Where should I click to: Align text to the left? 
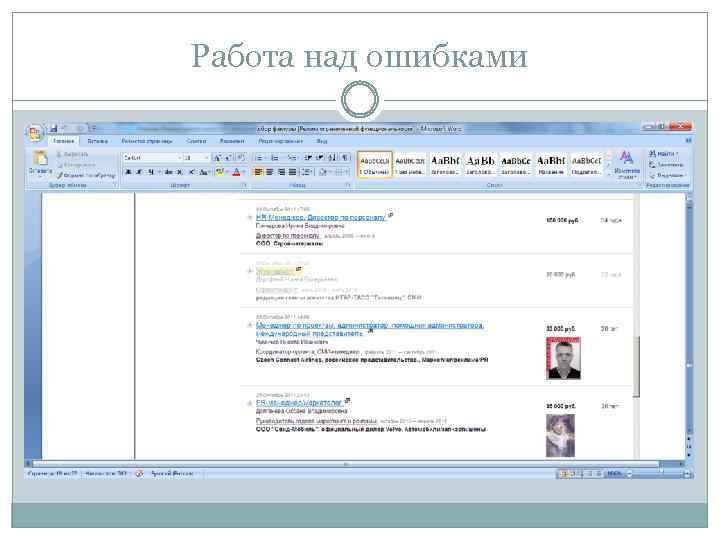(259, 172)
